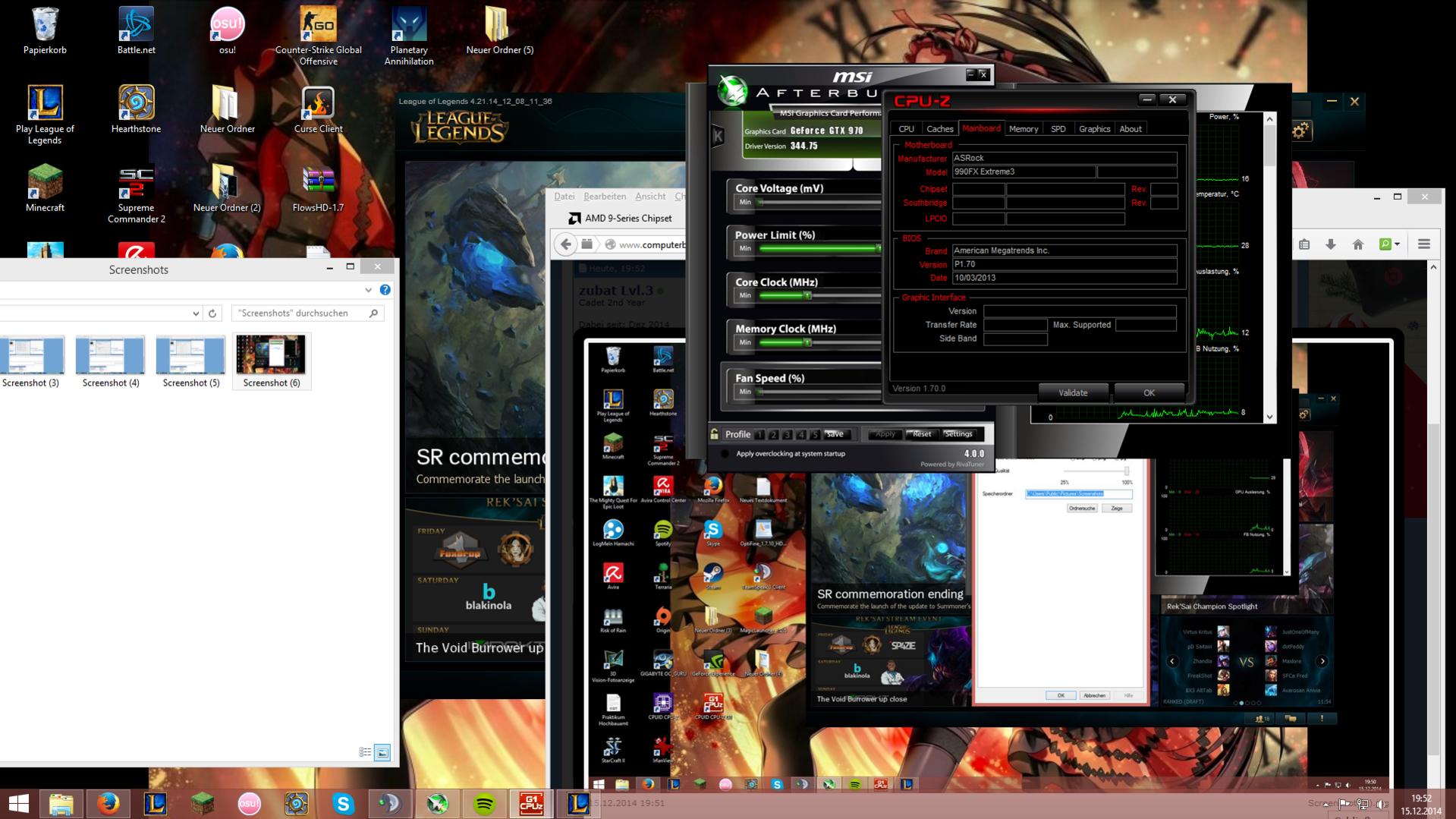The width and height of the screenshot is (1456, 819).
Task: Open the Screenshot (6) thumbnail
Action: click(x=271, y=361)
